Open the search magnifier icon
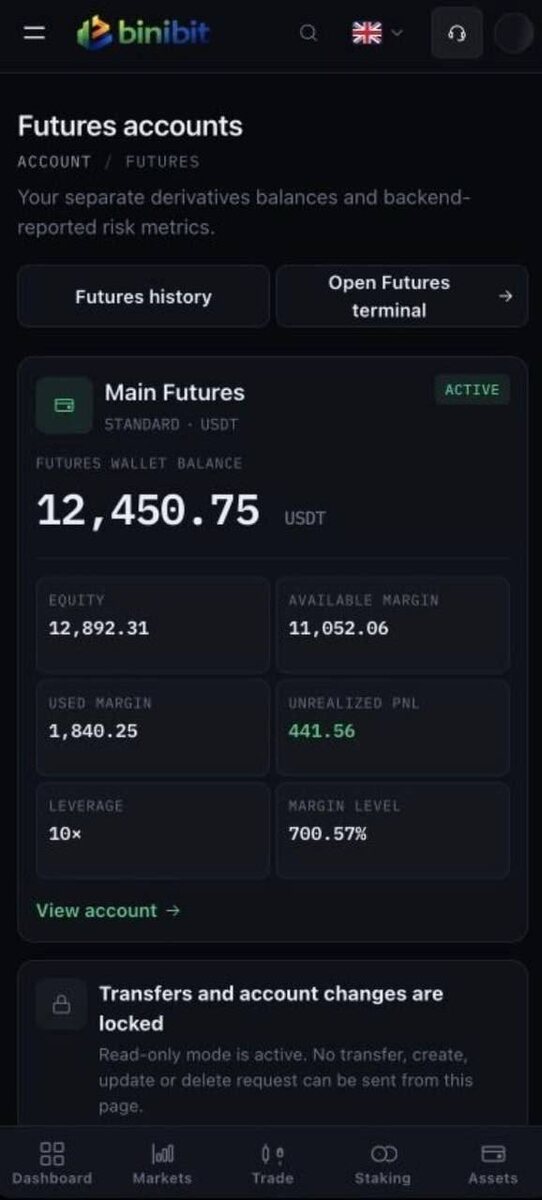This screenshot has height=1200, width=542. [x=309, y=33]
